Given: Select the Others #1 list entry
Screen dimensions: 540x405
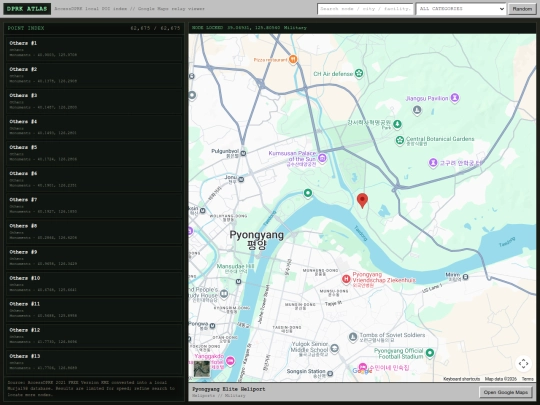Looking at the screenshot, I should tap(94, 49).
